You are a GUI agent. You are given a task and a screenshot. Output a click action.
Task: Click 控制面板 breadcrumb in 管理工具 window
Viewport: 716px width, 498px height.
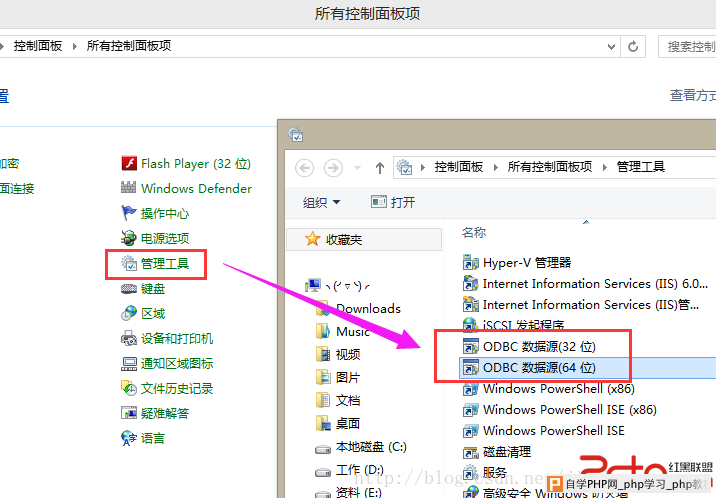(458, 167)
